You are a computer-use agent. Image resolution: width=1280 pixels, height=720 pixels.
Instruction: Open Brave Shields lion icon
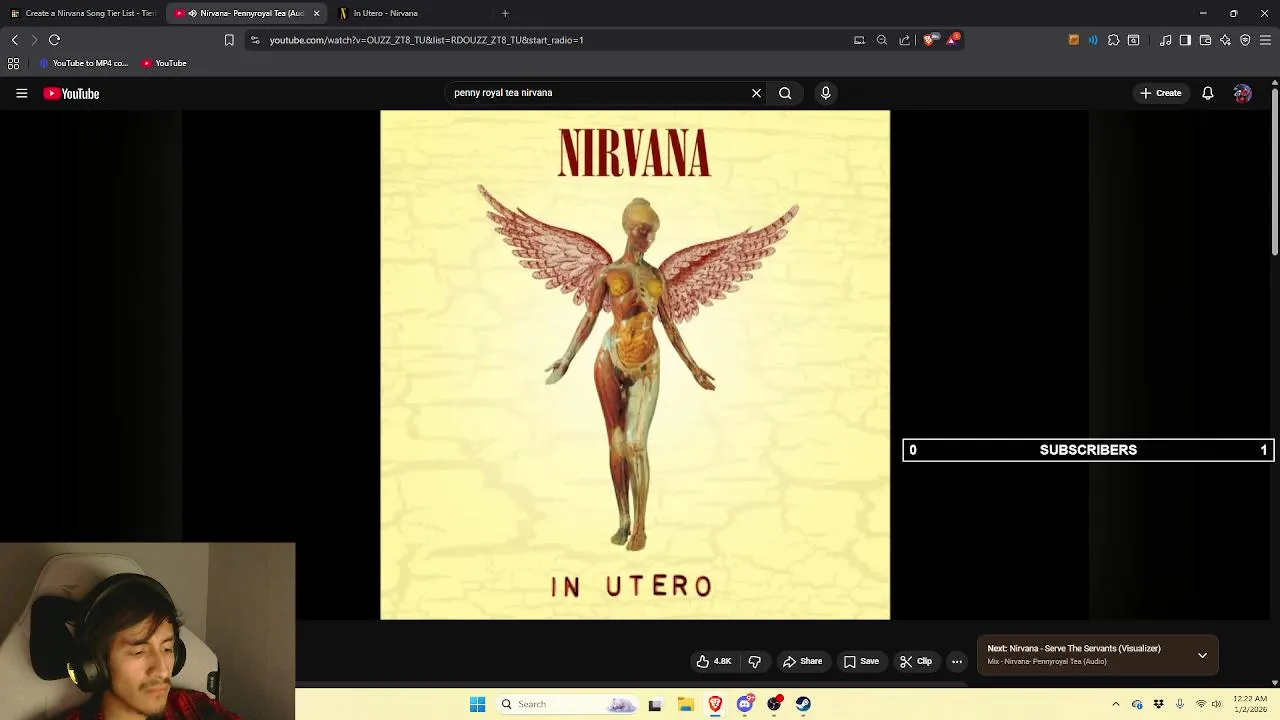tap(930, 40)
